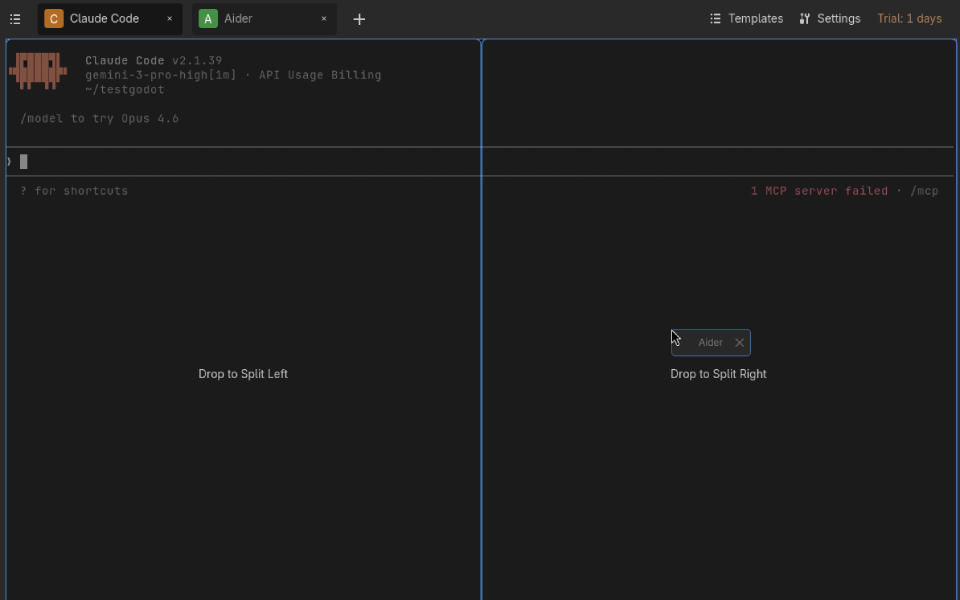960x600 pixels.
Task: Click the Drop to Split Right zone
Action: tap(718, 373)
